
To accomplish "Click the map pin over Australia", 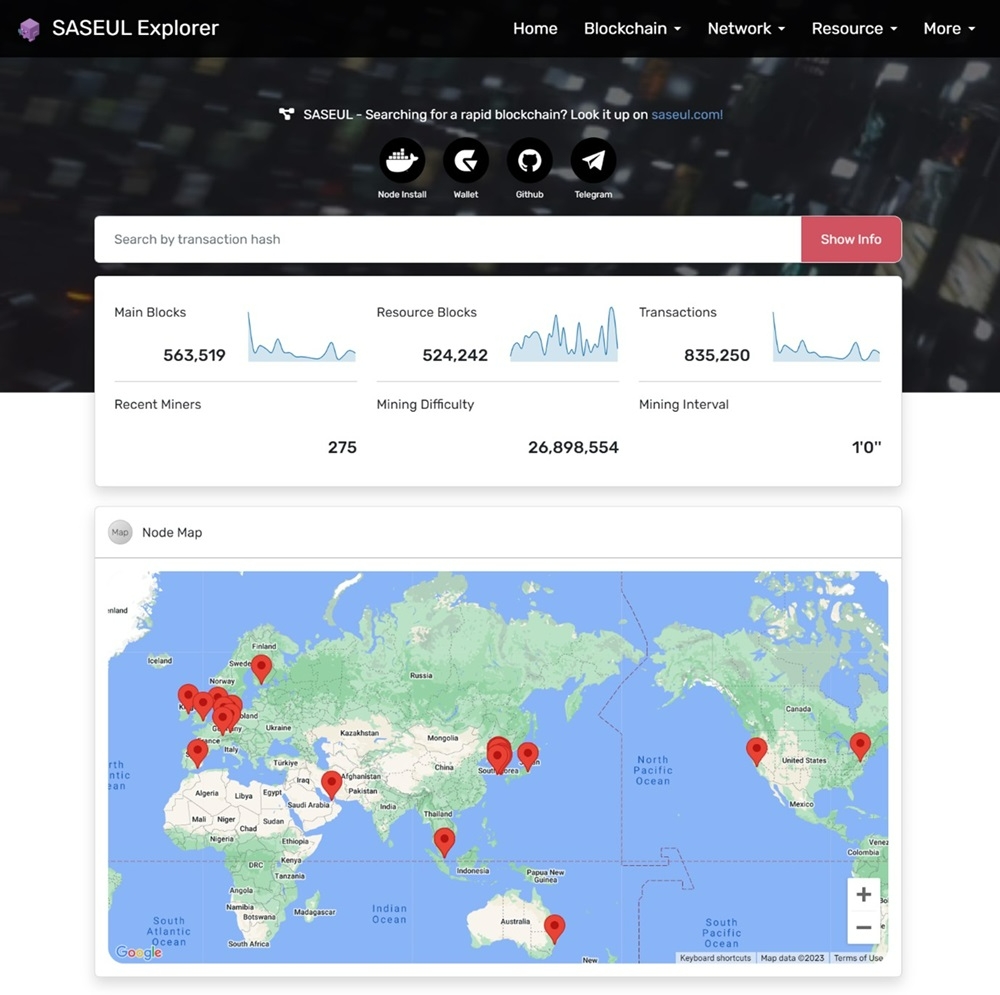I will pos(553,928).
